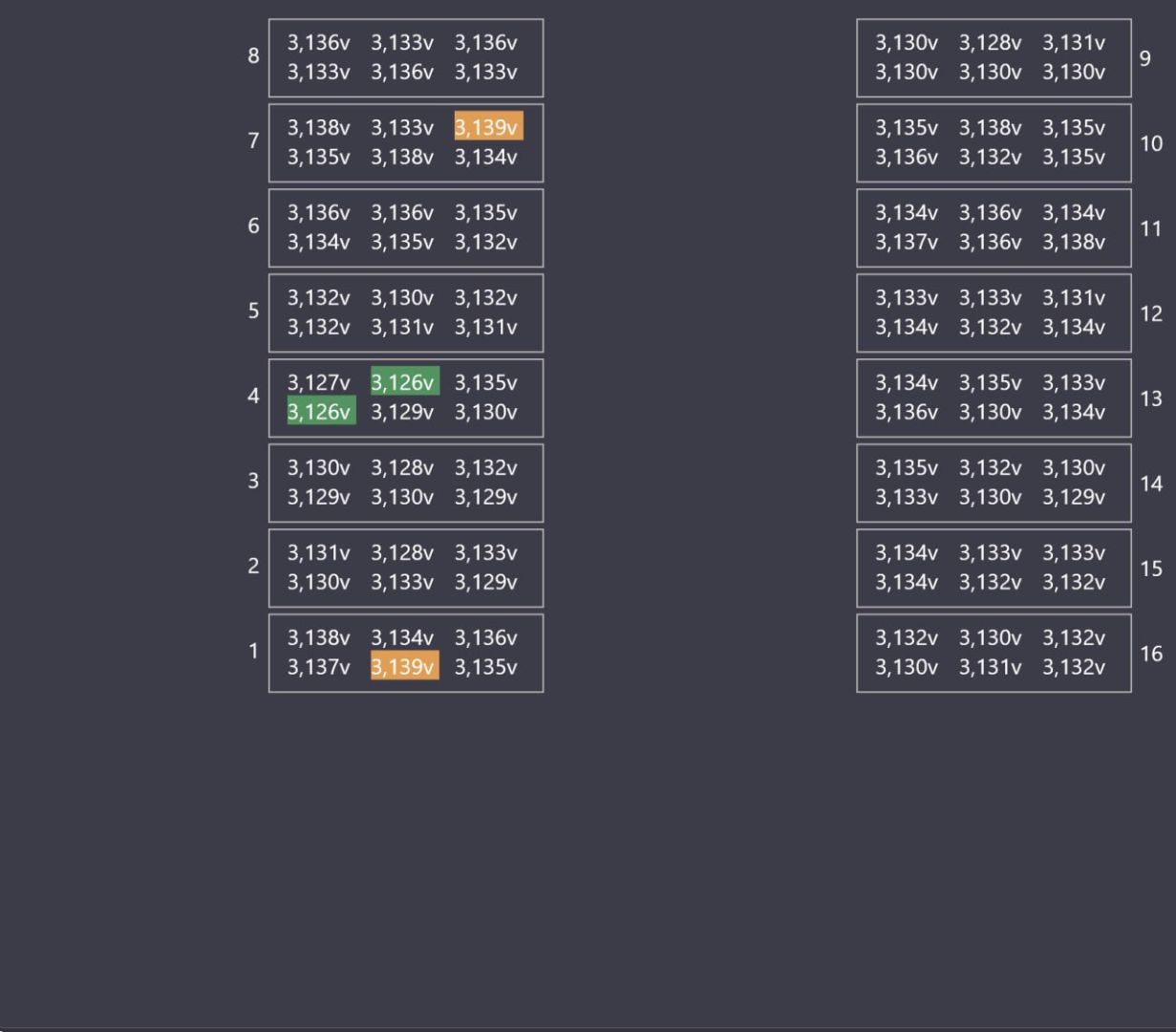Click the orange highlighted 3,139v cell in module 7
Screen dimensions: 1176x1032
click(x=488, y=127)
